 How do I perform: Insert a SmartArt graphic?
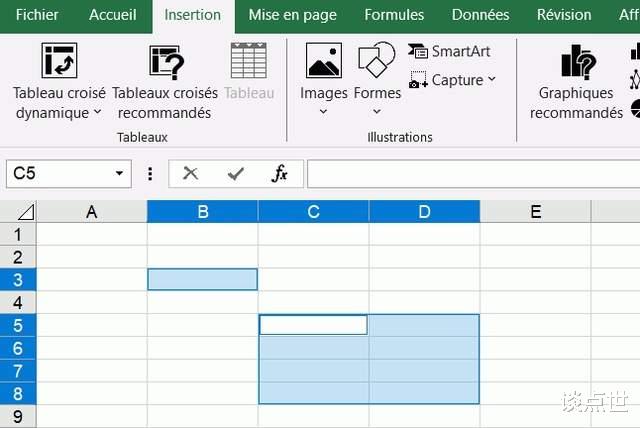(x=450, y=51)
